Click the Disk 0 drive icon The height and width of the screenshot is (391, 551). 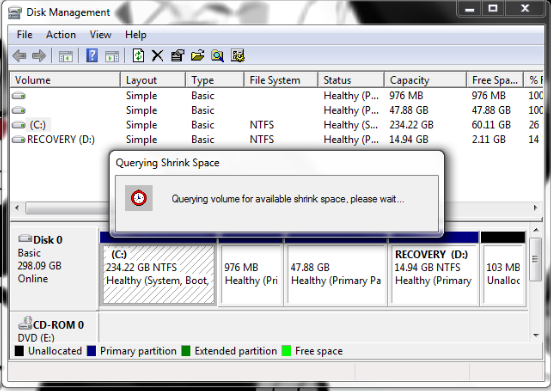25,239
